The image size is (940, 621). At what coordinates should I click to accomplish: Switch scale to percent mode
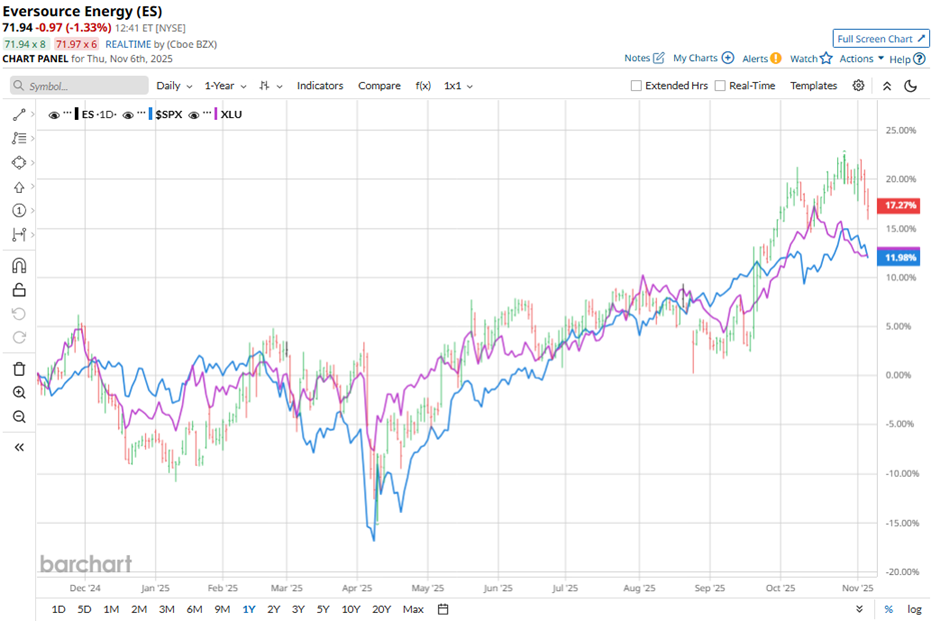coord(888,609)
